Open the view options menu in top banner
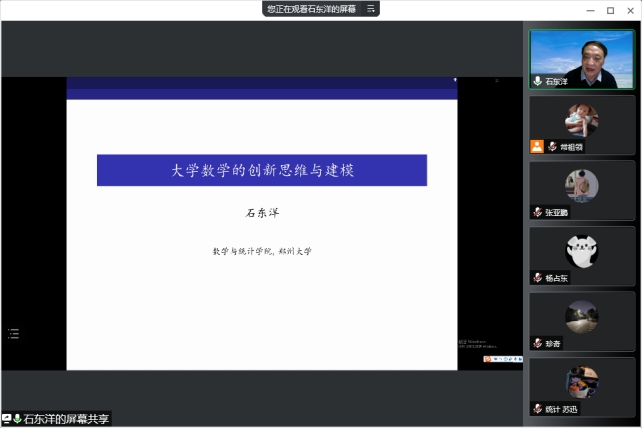The width and height of the screenshot is (643, 429). (372, 8)
